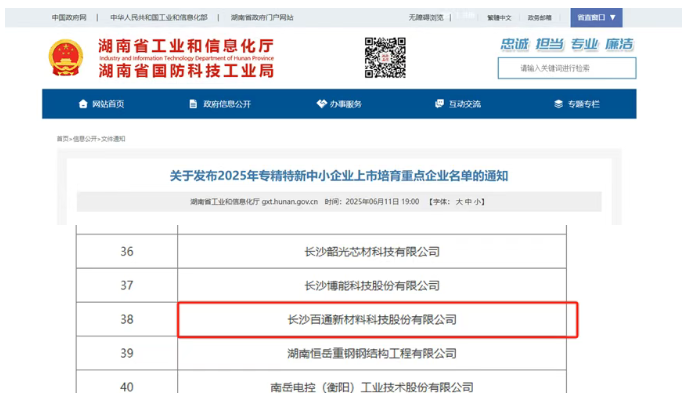Image resolution: width=691 pixels, height=409 pixels.
Task: Open the 政府信息公开 nav item
Action: (227, 104)
